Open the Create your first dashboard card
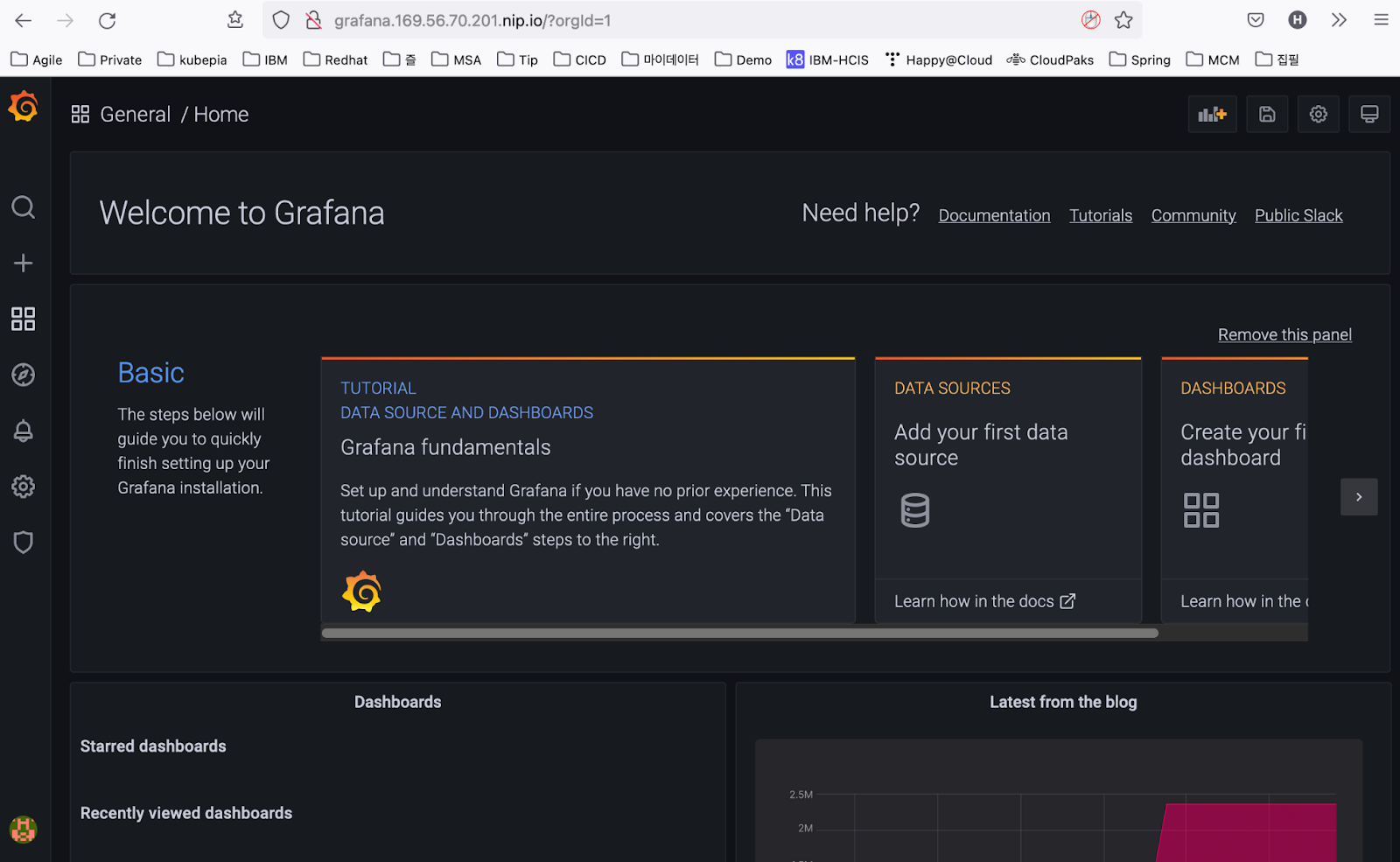This screenshot has height=862, width=1400. click(x=1235, y=490)
